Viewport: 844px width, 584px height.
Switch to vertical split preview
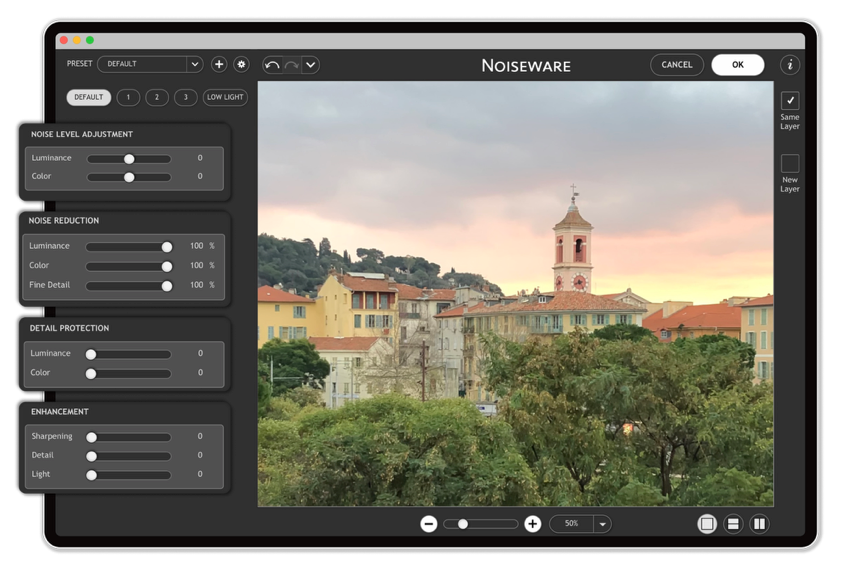pyautogui.click(x=759, y=524)
